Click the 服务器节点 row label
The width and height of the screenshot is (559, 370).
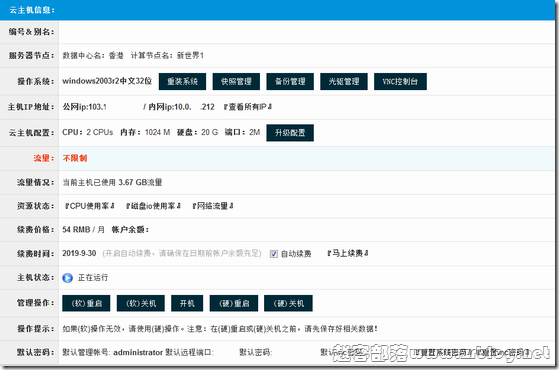click(x=31, y=55)
